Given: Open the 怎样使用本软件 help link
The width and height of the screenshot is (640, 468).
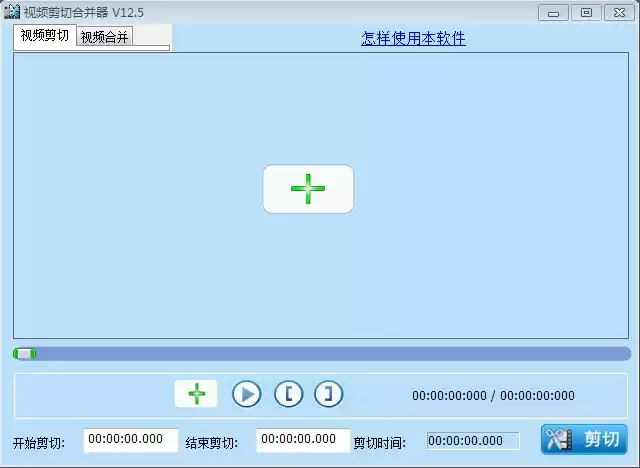Looking at the screenshot, I should [413, 39].
